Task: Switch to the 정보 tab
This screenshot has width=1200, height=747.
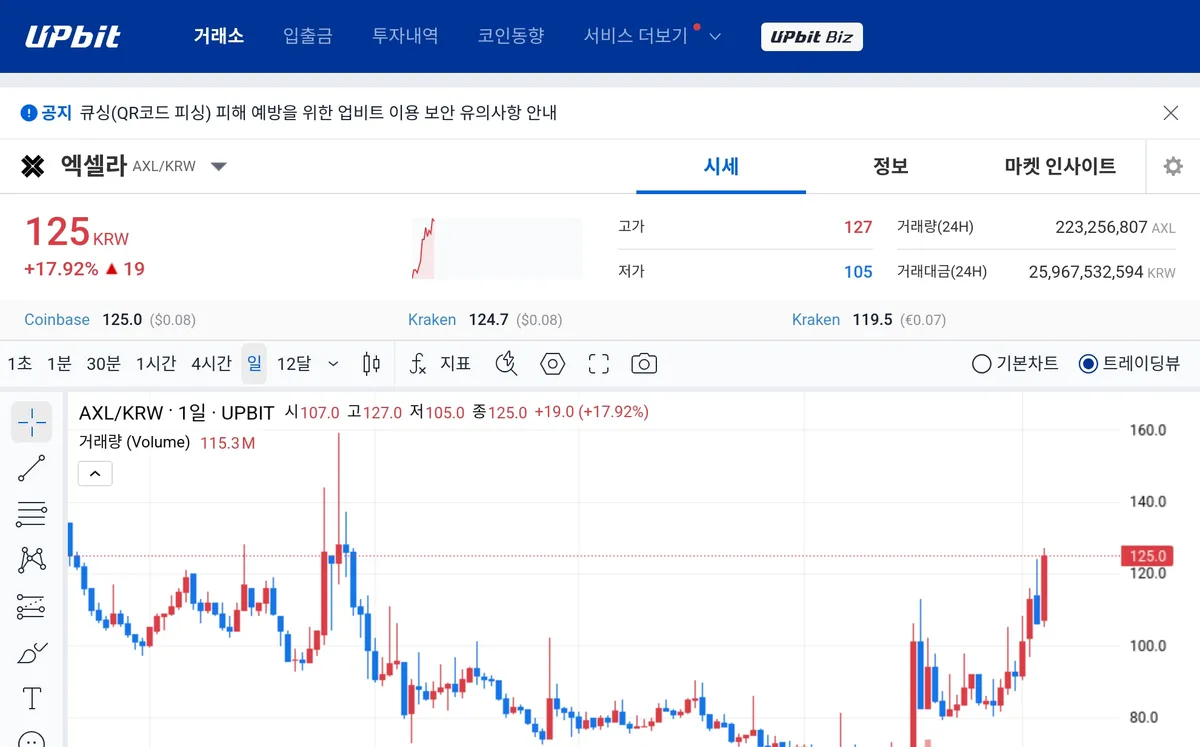Action: (890, 166)
